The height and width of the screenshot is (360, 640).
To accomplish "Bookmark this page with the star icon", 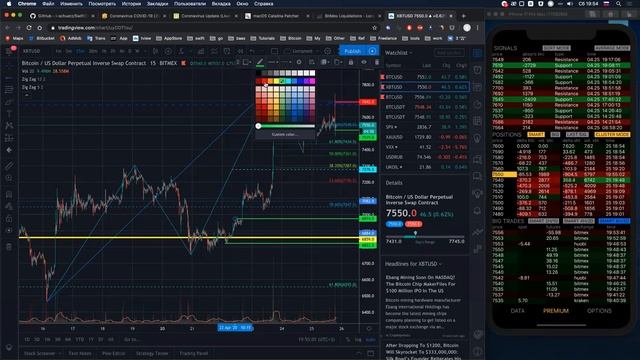I will pyautogui.click(x=374, y=27).
